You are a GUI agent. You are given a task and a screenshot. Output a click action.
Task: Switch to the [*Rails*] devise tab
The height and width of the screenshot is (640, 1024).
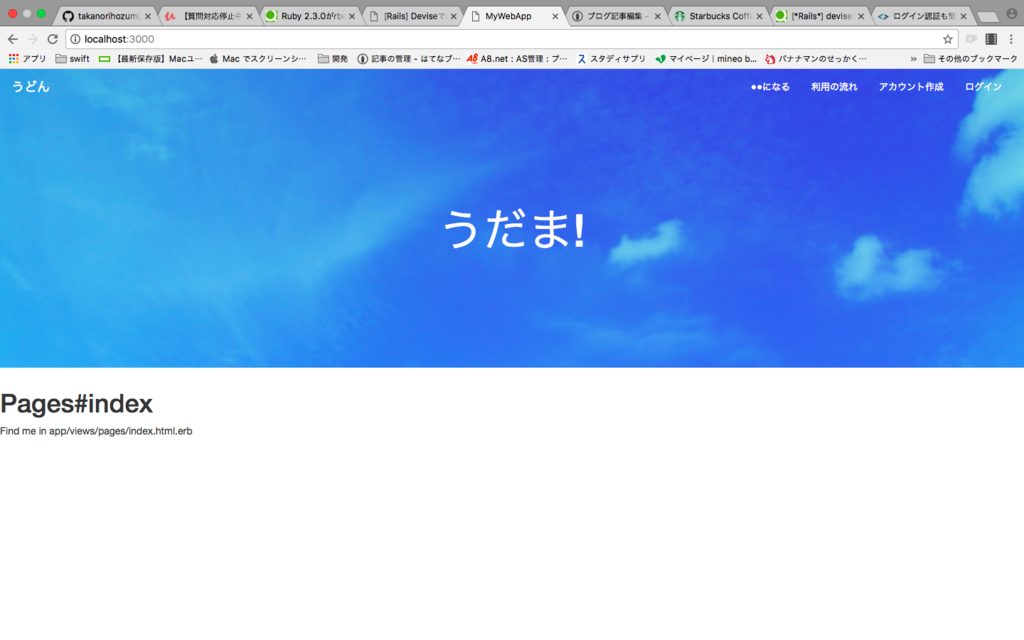coord(818,16)
